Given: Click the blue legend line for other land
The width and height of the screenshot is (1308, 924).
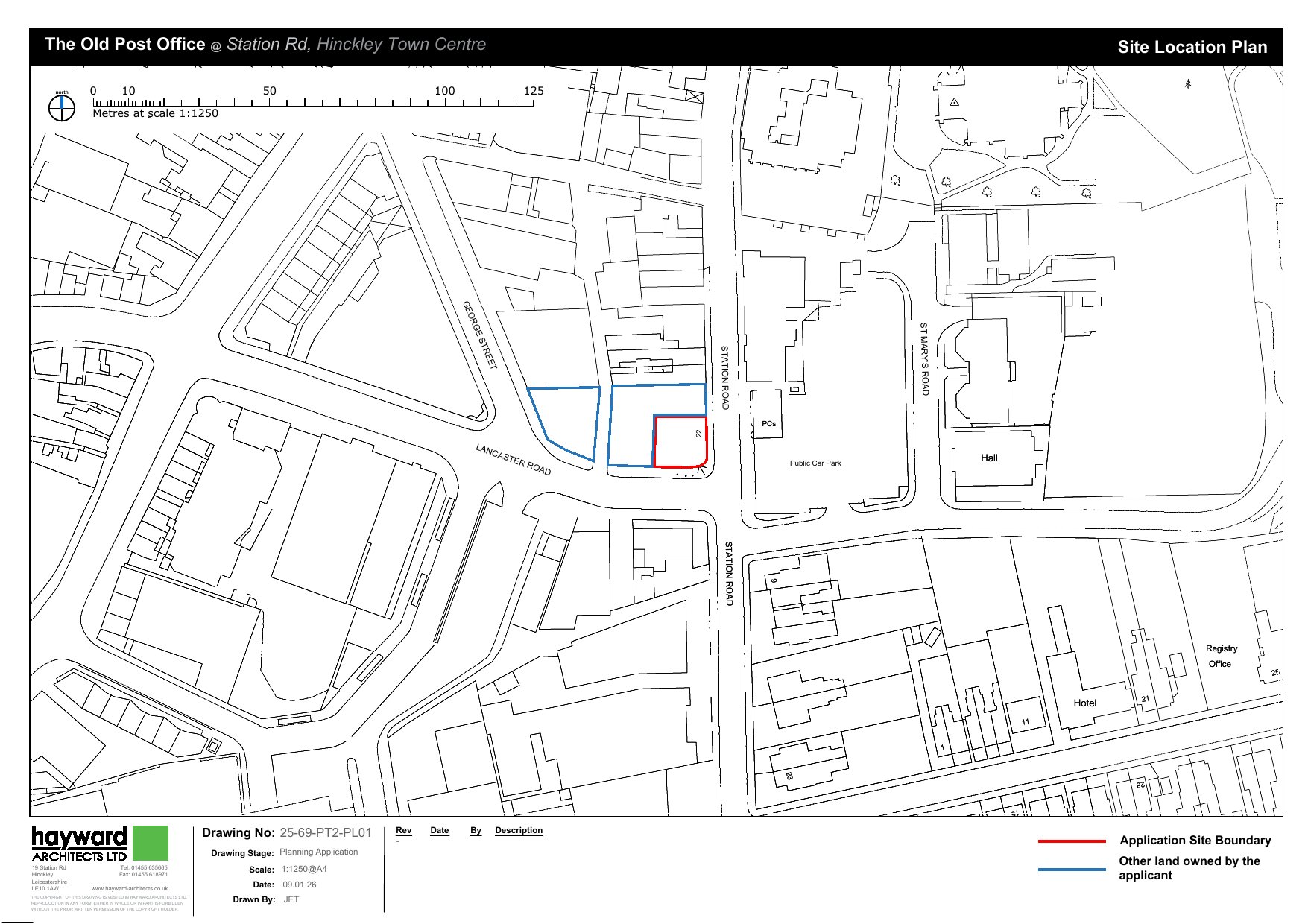Looking at the screenshot, I should (1071, 869).
